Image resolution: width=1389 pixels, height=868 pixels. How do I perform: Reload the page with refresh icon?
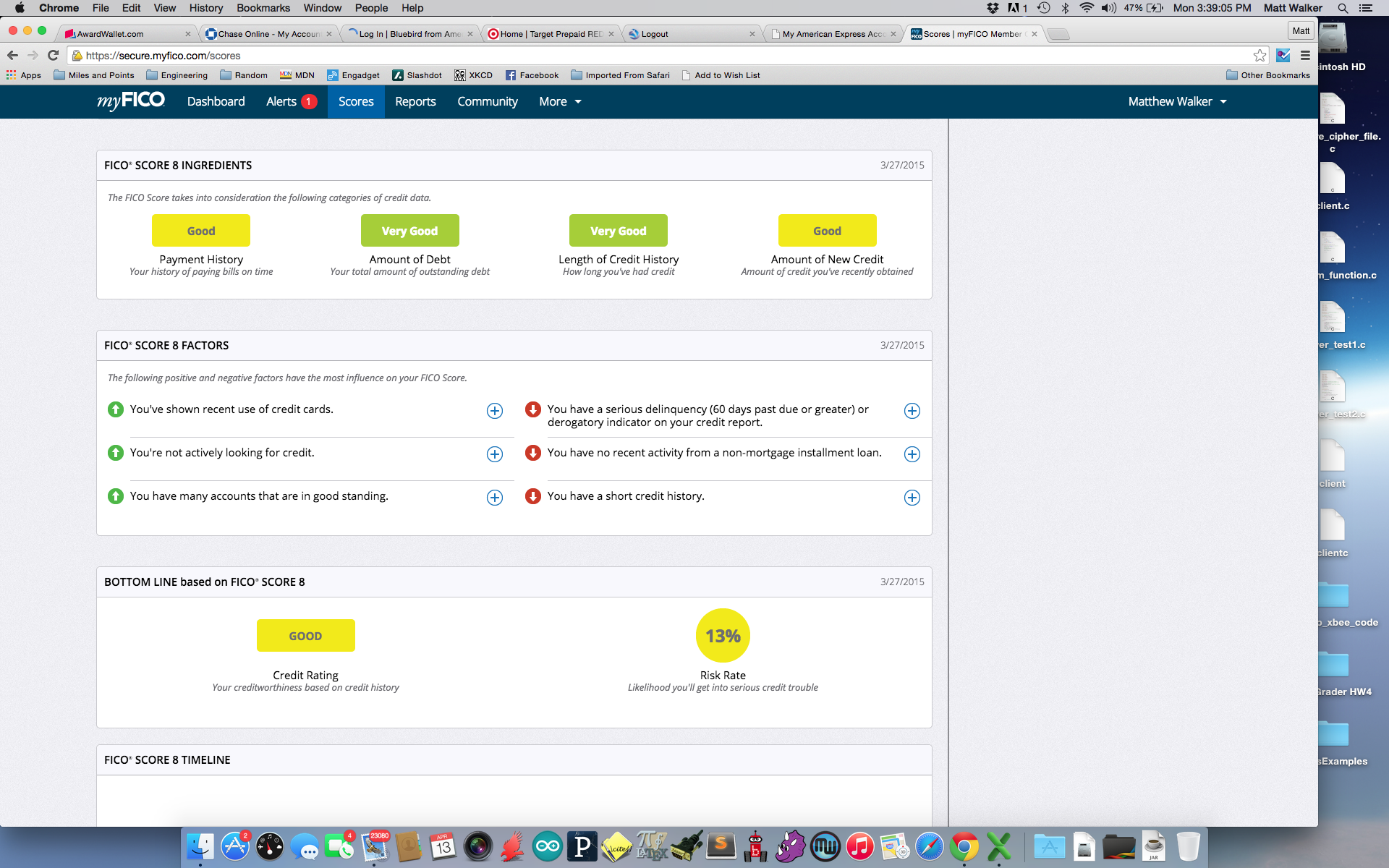pyautogui.click(x=53, y=56)
